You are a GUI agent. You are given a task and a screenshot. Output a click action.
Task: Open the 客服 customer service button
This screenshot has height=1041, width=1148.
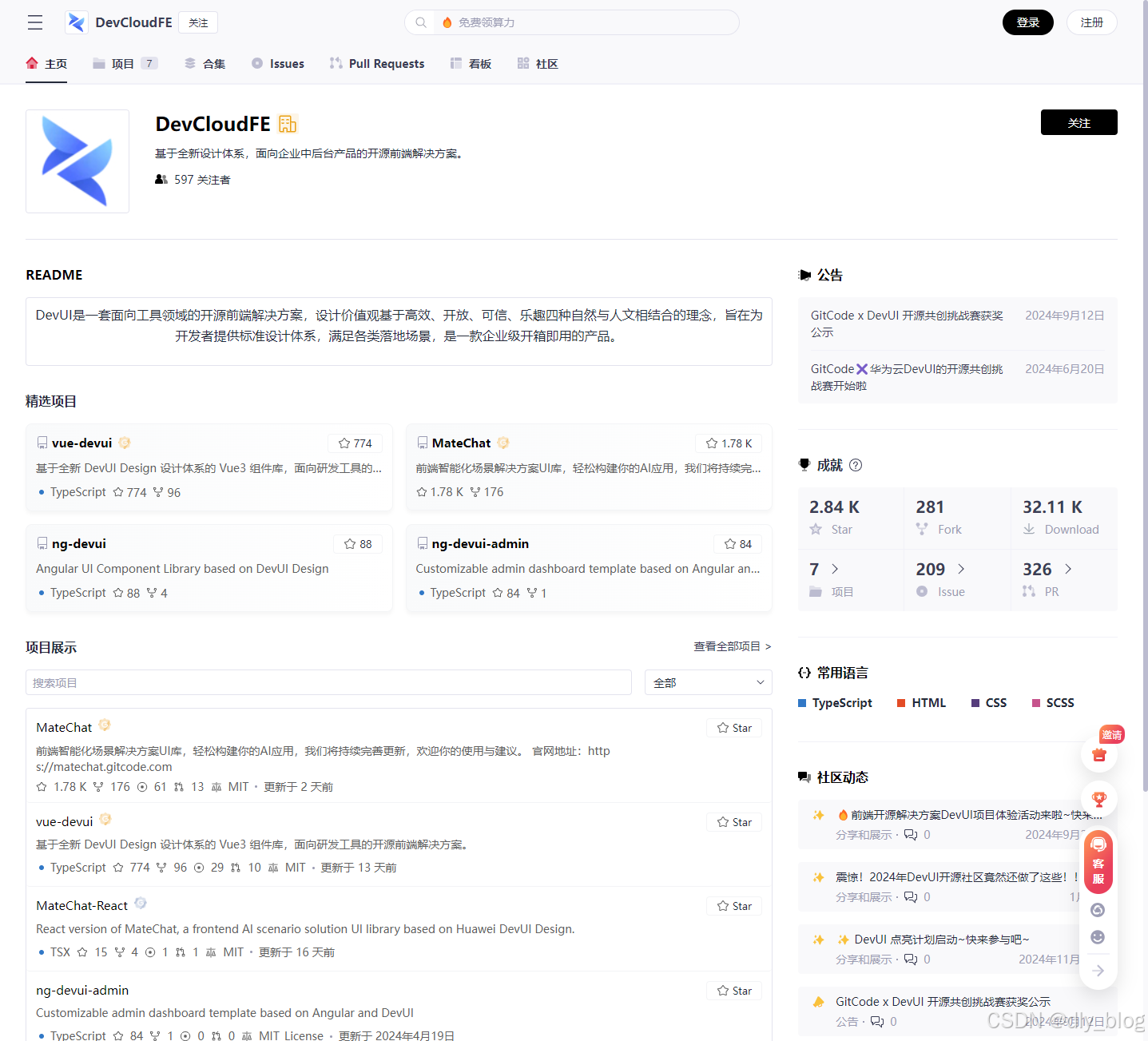pyautogui.click(x=1098, y=861)
